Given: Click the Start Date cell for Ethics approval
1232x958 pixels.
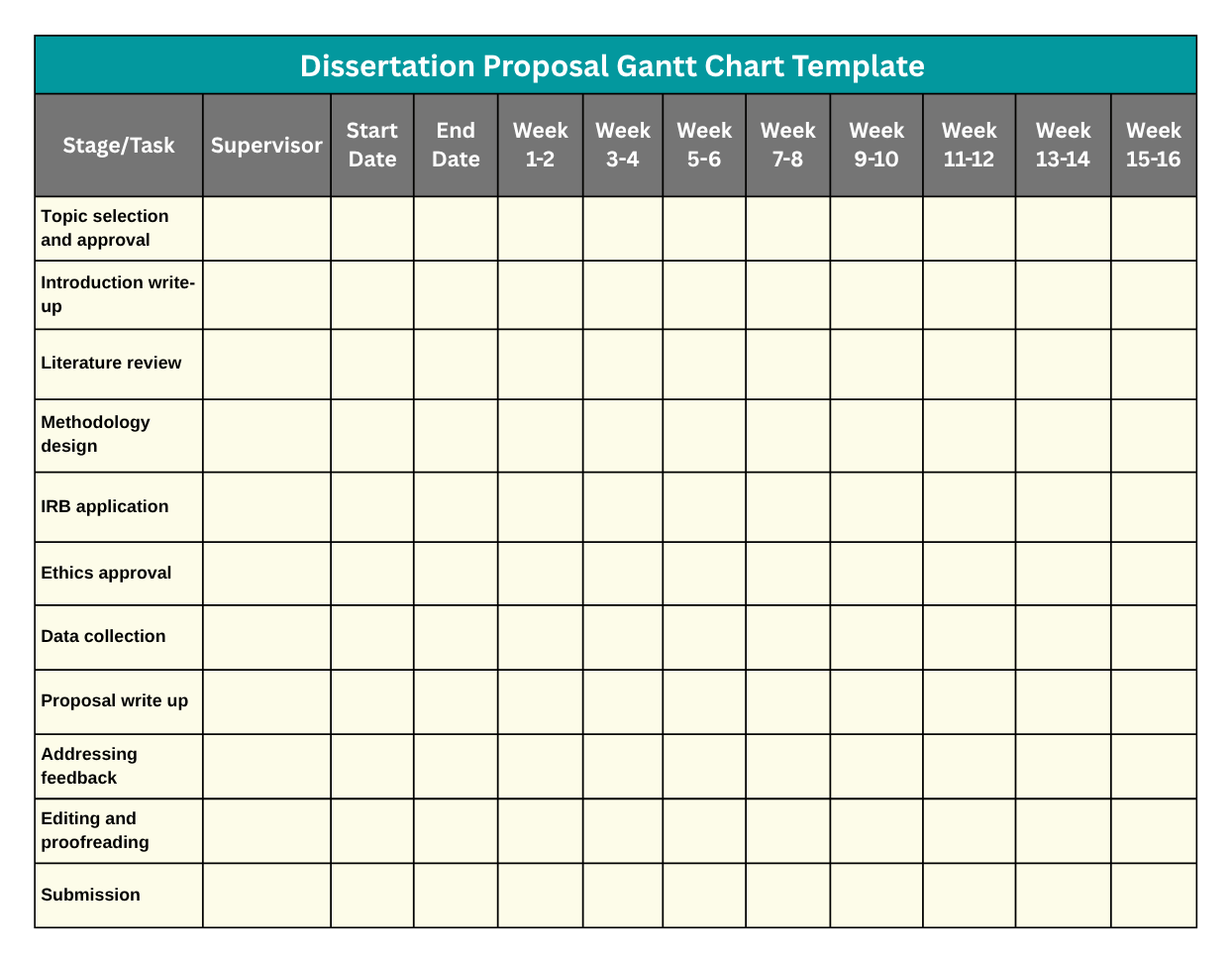Looking at the screenshot, I should point(371,573).
